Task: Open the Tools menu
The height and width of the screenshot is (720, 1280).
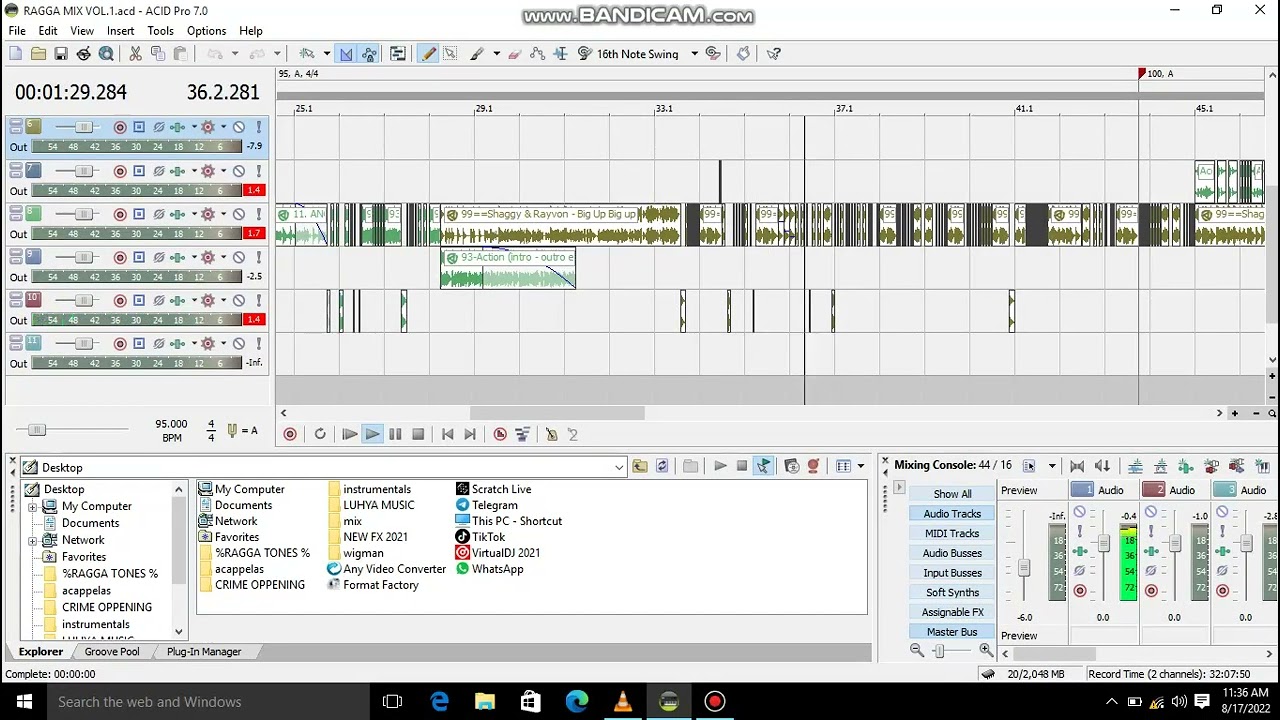Action: [160, 31]
